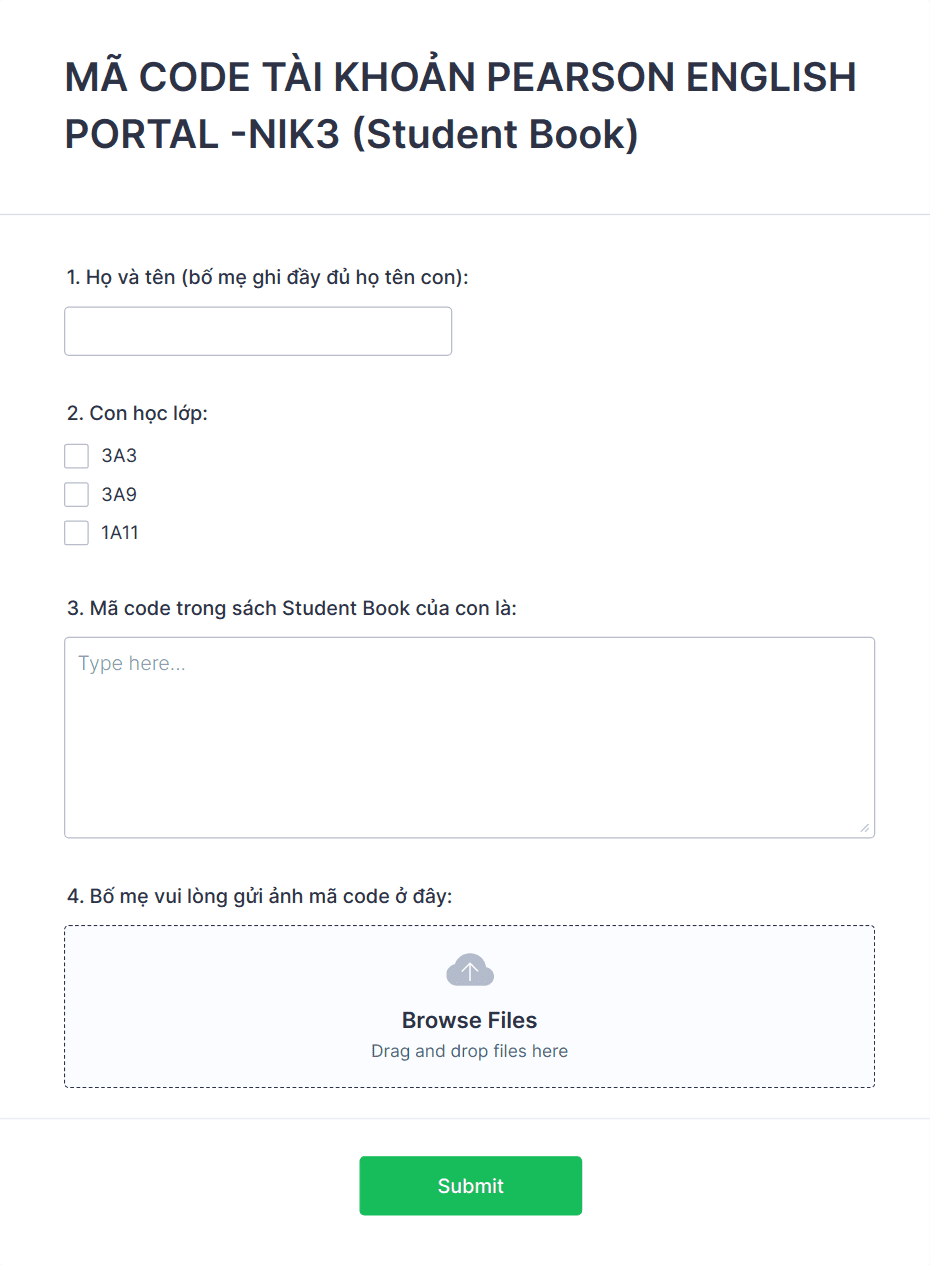
Task: Click the 3A3 option label text
Action: [x=119, y=456]
